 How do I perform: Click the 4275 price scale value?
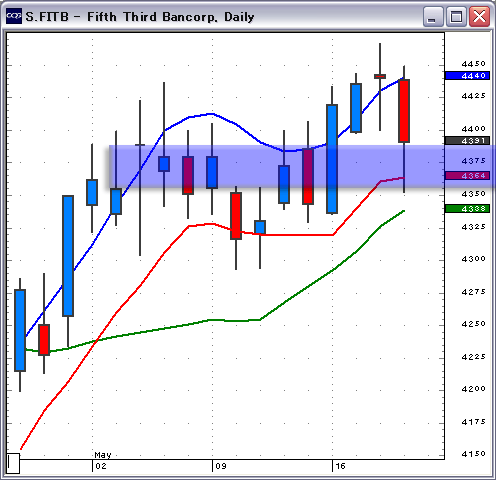(473, 292)
